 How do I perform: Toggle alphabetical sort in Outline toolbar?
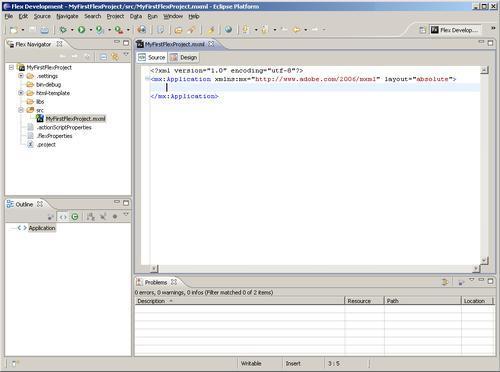[x=90, y=217]
